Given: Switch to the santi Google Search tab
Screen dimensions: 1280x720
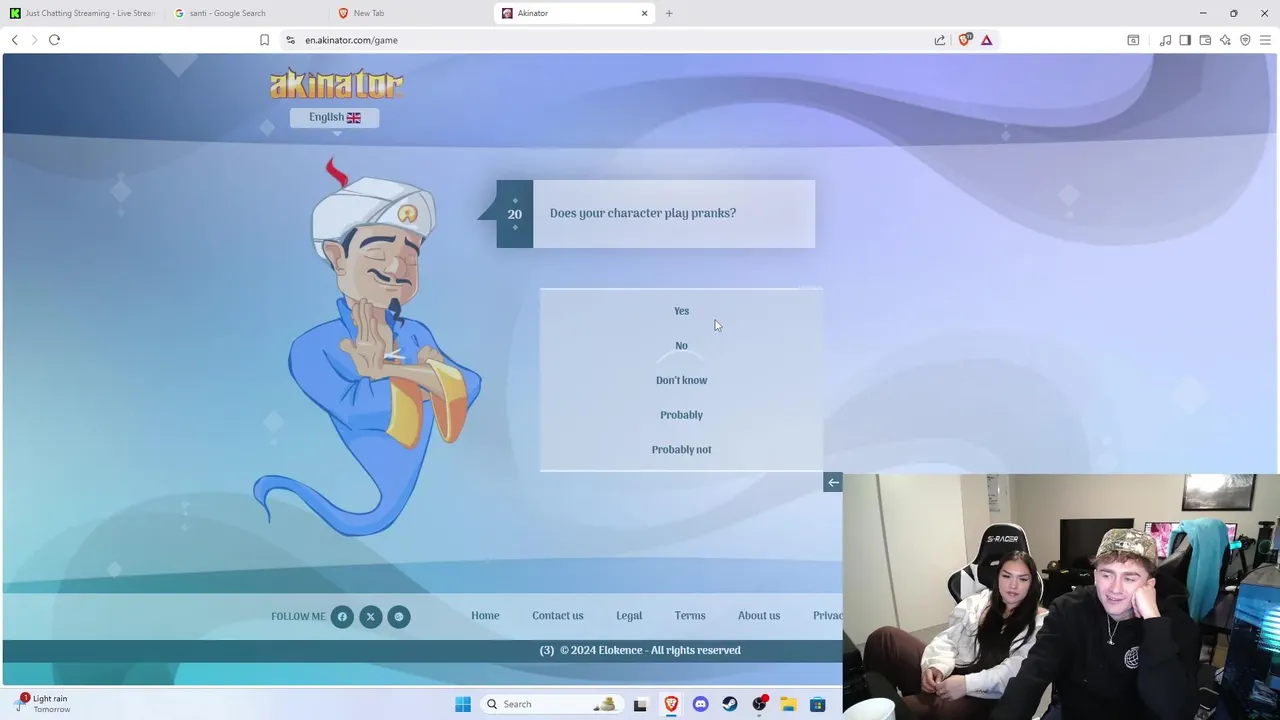Looking at the screenshot, I should tap(245, 13).
